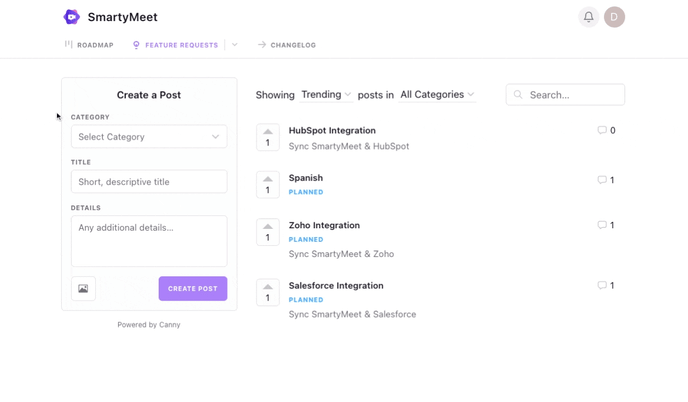Viewport: 688px width, 402px height.
Task: Click the 'Sync SmartyMeet & HubSpot' description
Action: tap(349, 146)
